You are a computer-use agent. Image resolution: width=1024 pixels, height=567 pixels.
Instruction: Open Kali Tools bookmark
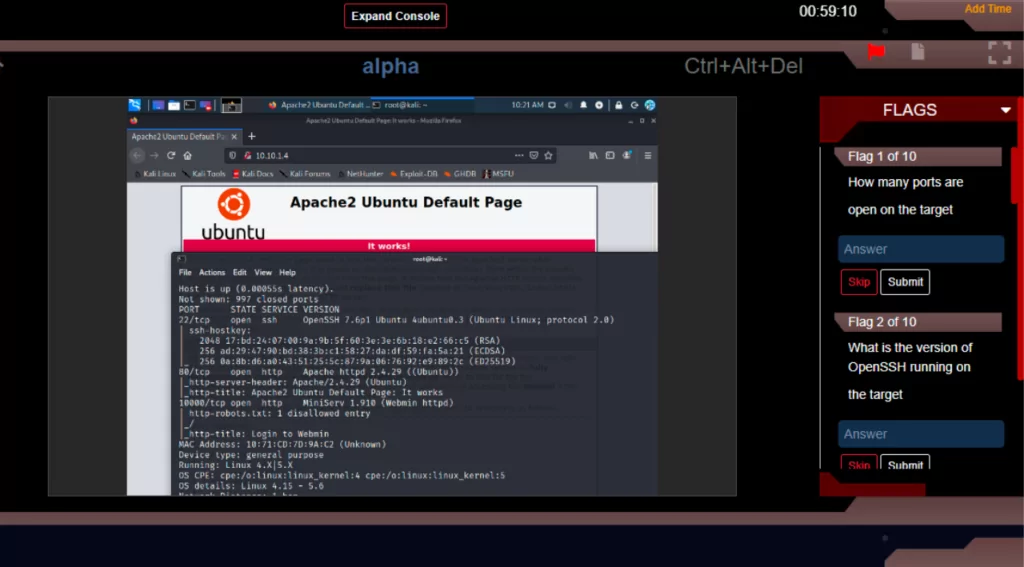pyautogui.click(x=204, y=174)
